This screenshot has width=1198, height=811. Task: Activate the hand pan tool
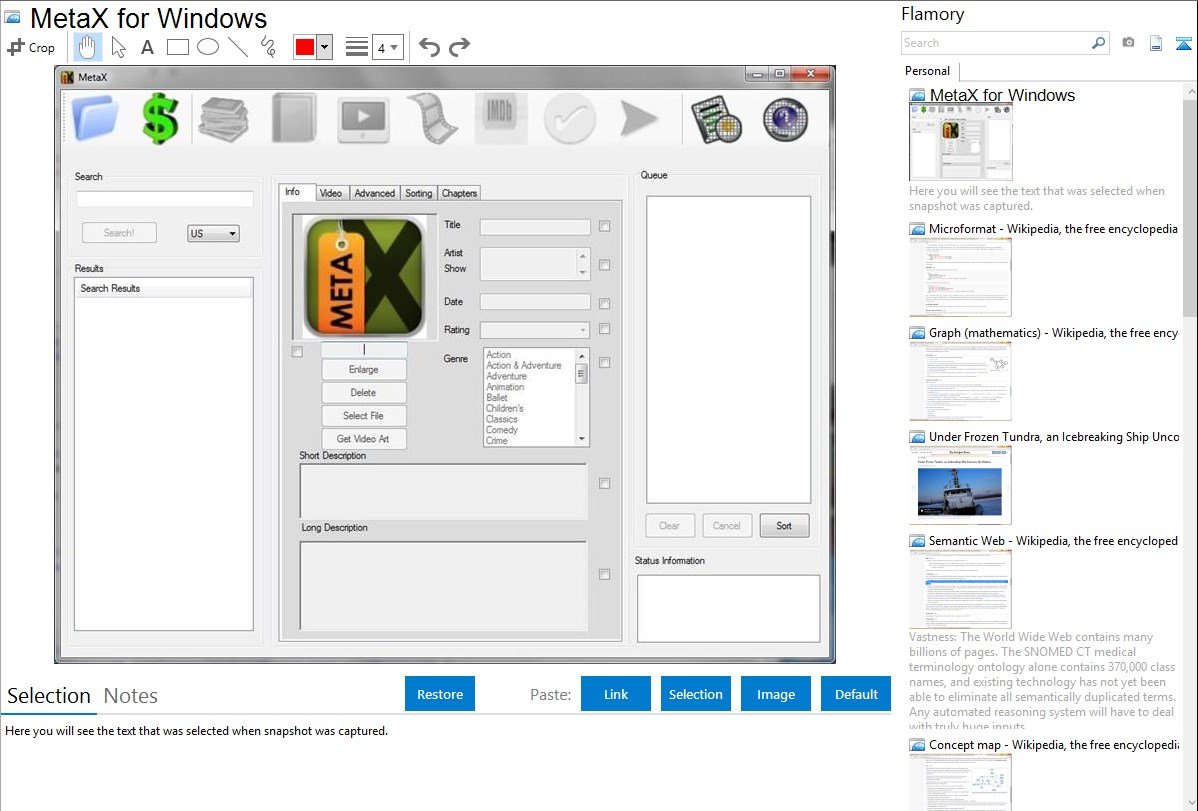click(87, 47)
